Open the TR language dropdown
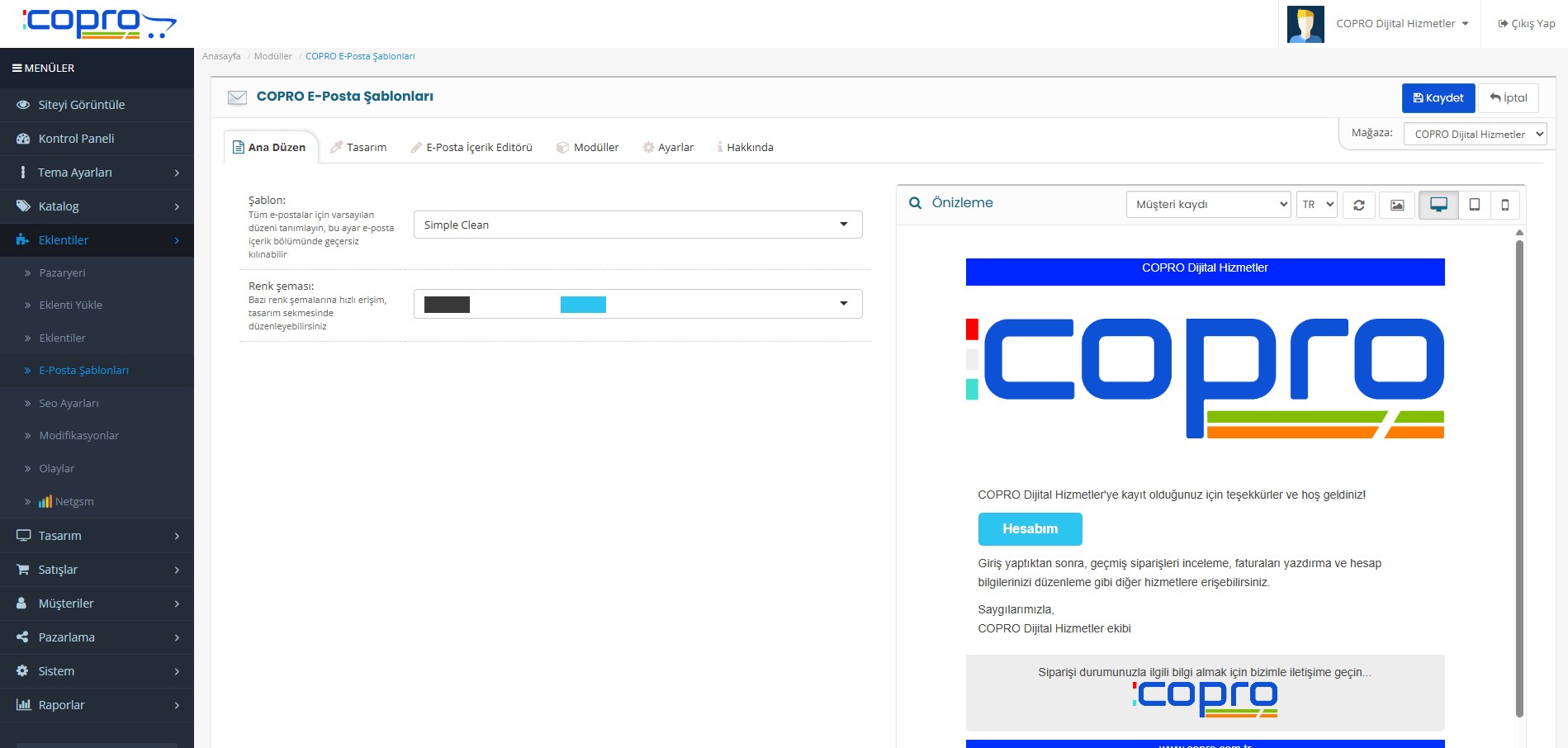This screenshot has width=1568, height=748. click(1316, 204)
